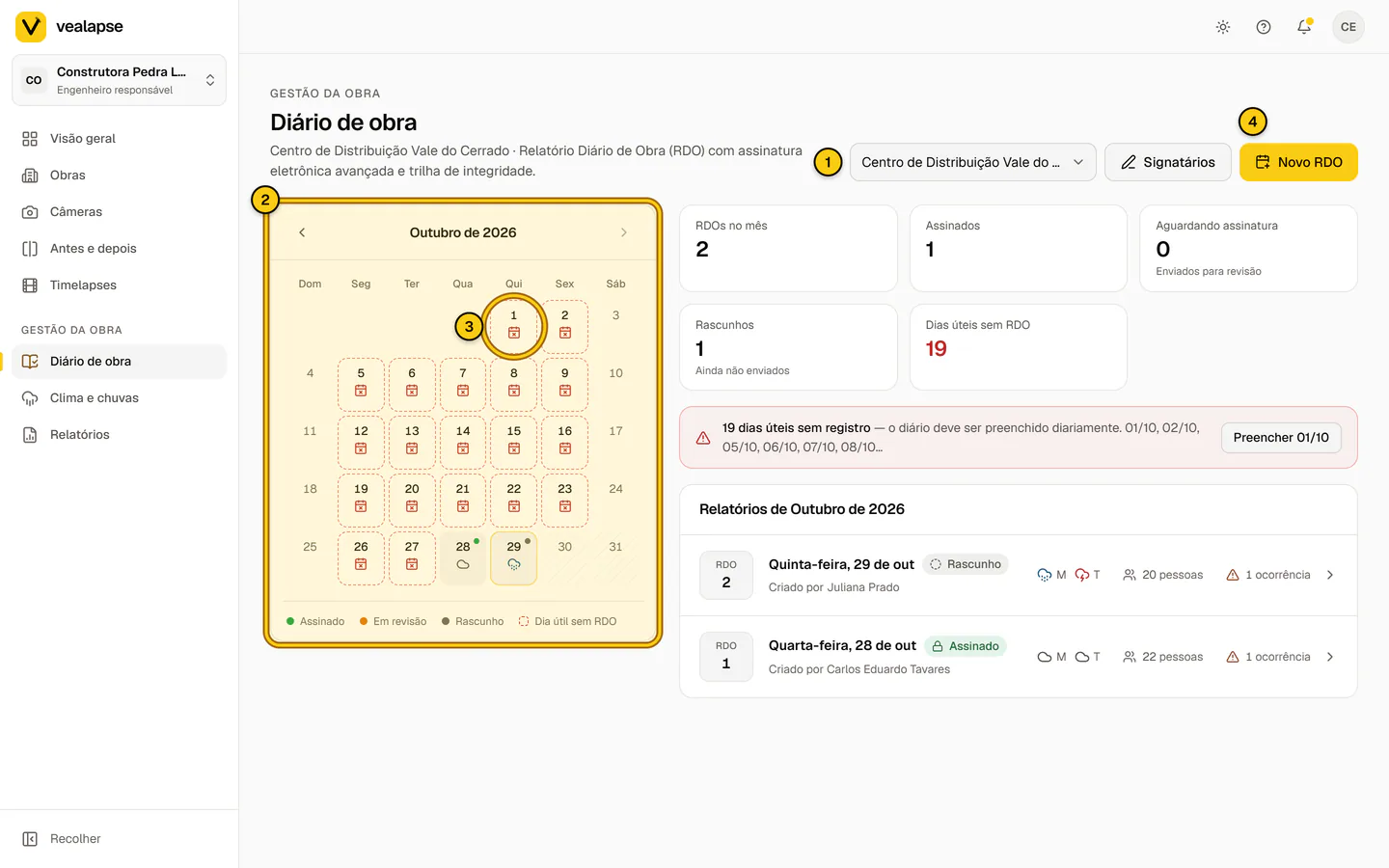
Task: Select October 2 in the calendar
Action: pos(565,326)
